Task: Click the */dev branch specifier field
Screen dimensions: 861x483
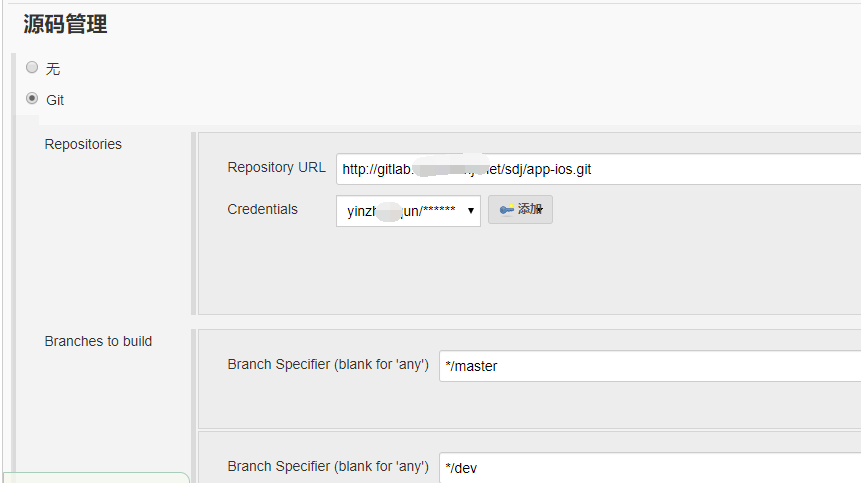Action: (x=650, y=468)
